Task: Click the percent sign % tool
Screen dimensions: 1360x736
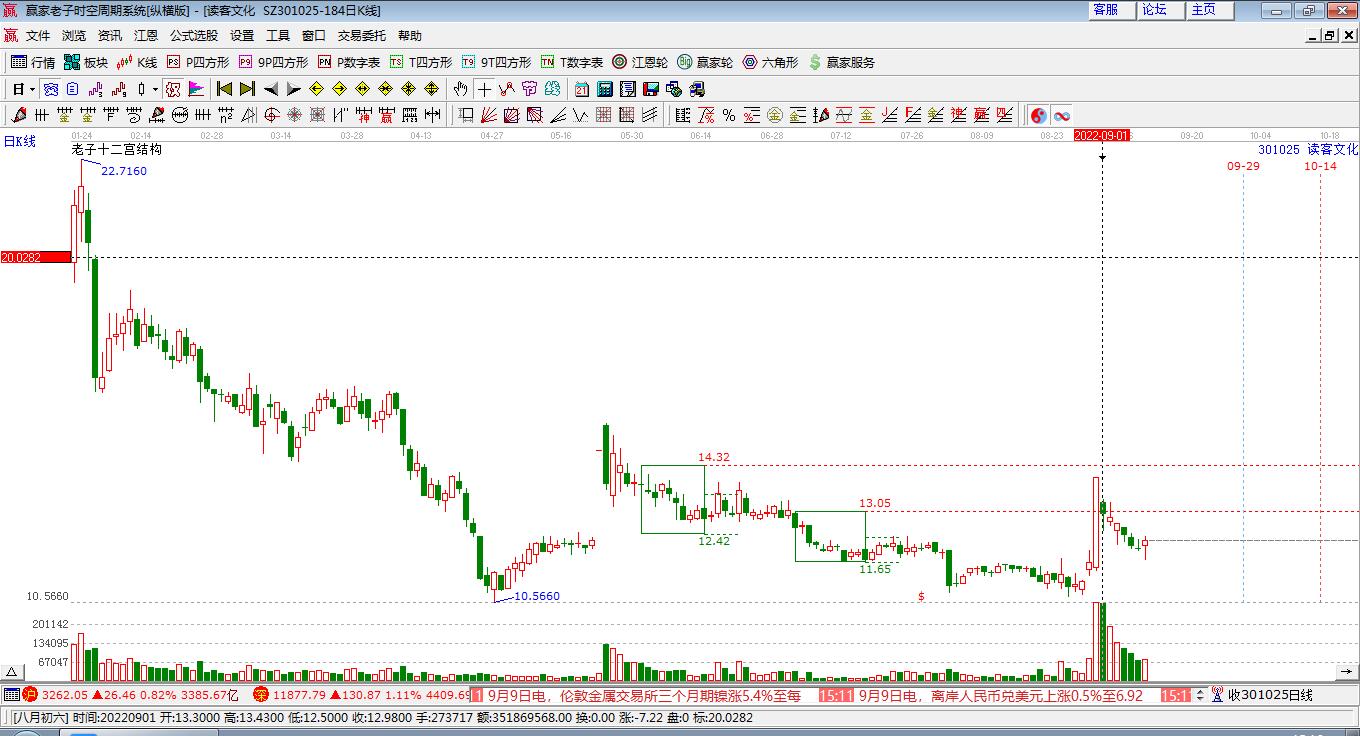Action: click(729, 115)
